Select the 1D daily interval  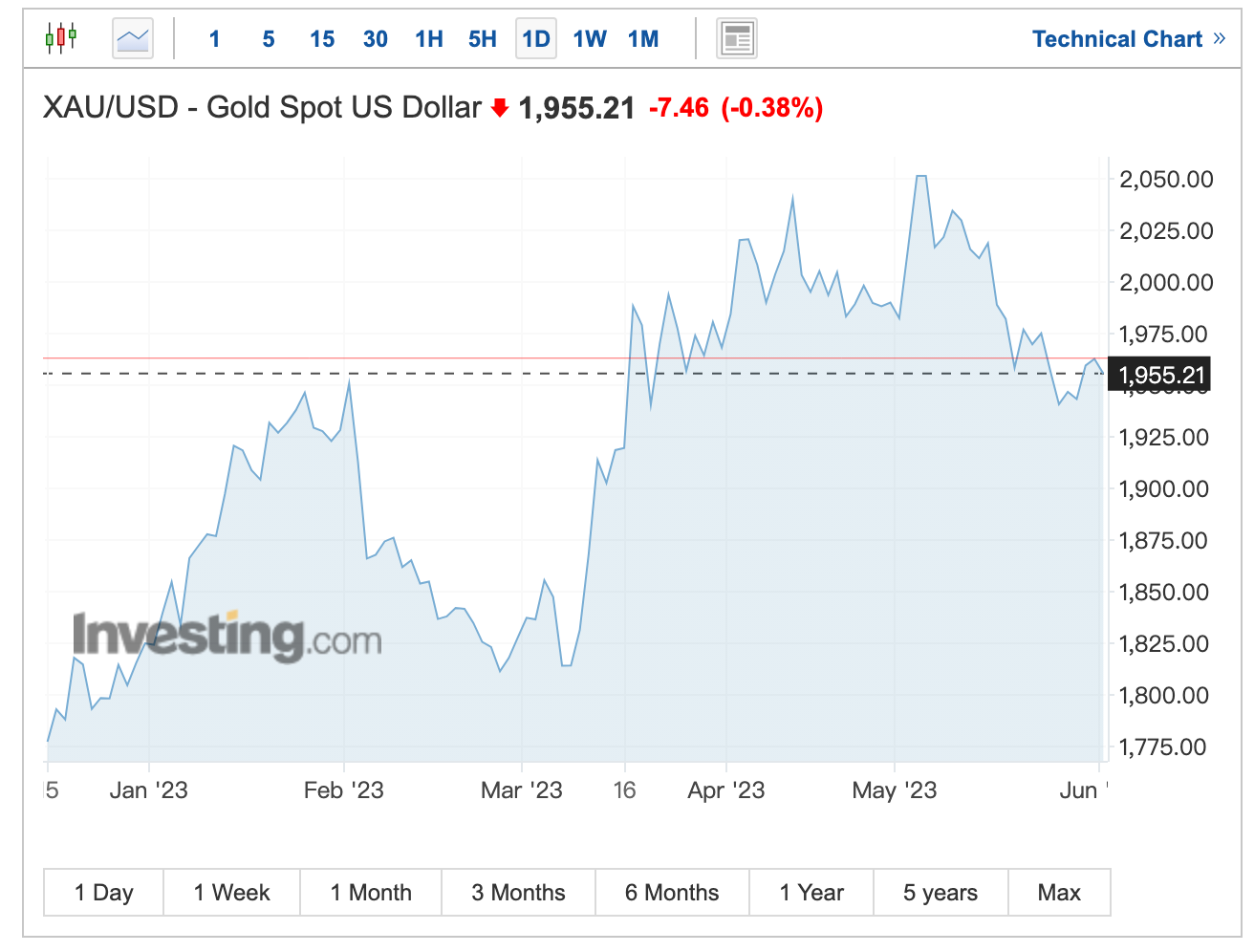[x=536, y=39]
